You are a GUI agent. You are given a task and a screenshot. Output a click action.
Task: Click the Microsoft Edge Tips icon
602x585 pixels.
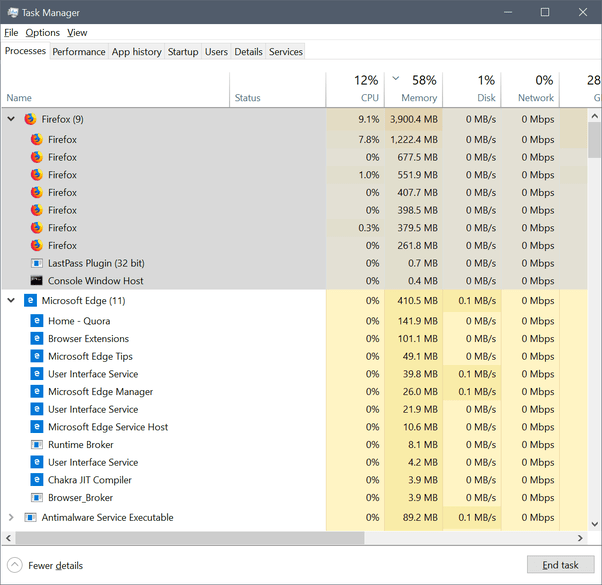[x=36, y=356]
